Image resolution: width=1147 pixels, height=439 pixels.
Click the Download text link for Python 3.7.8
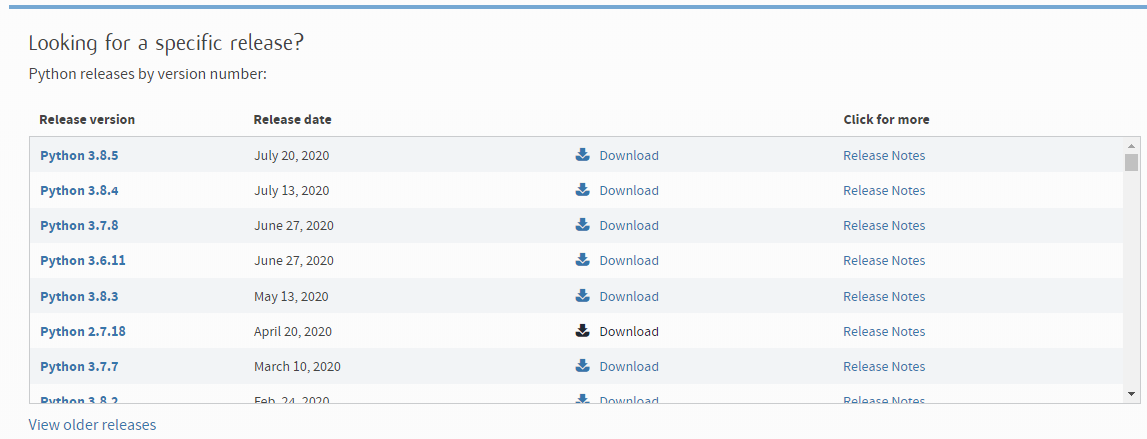[629, 226]
